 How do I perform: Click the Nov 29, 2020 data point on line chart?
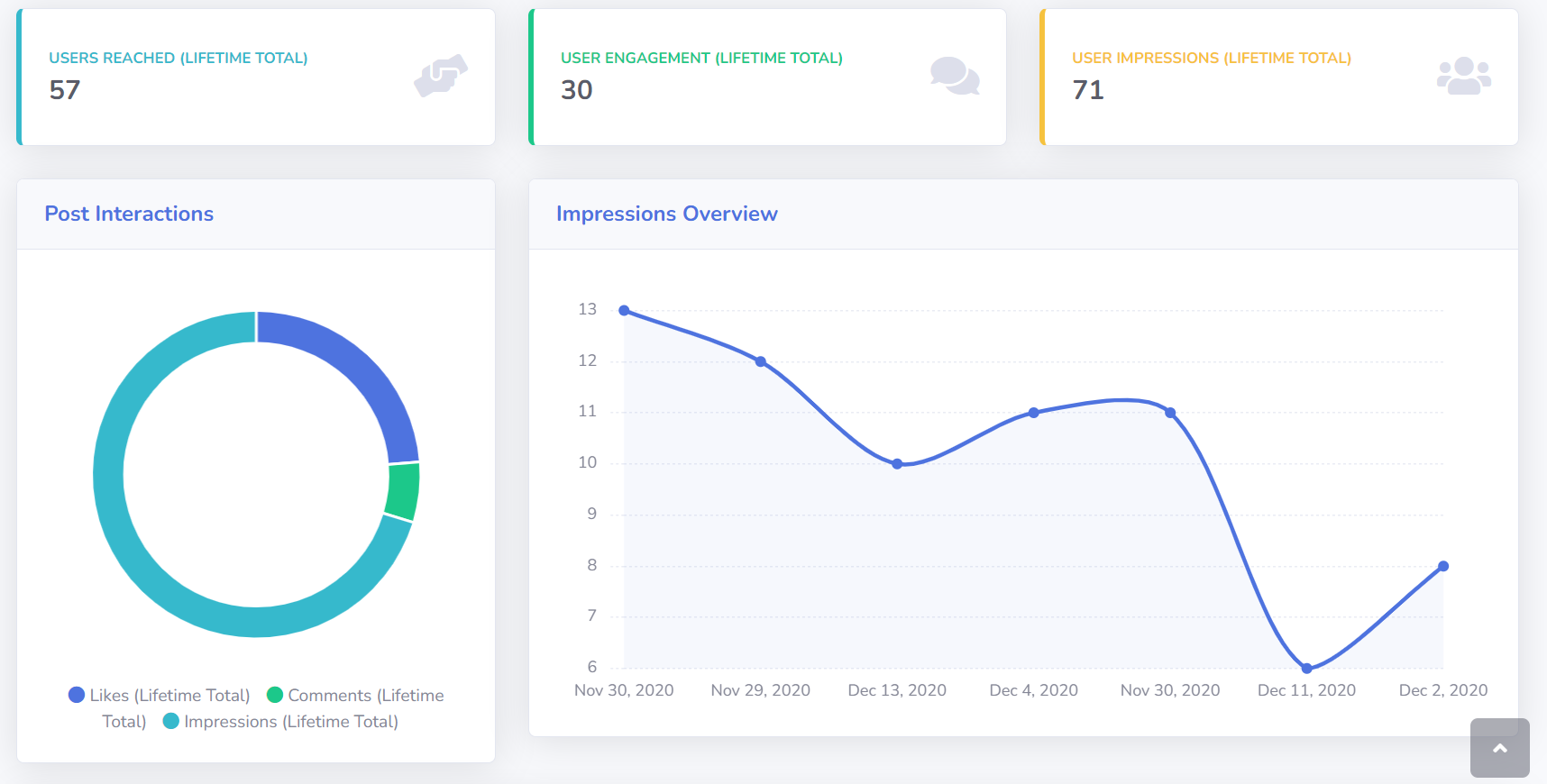coord(761,361)
